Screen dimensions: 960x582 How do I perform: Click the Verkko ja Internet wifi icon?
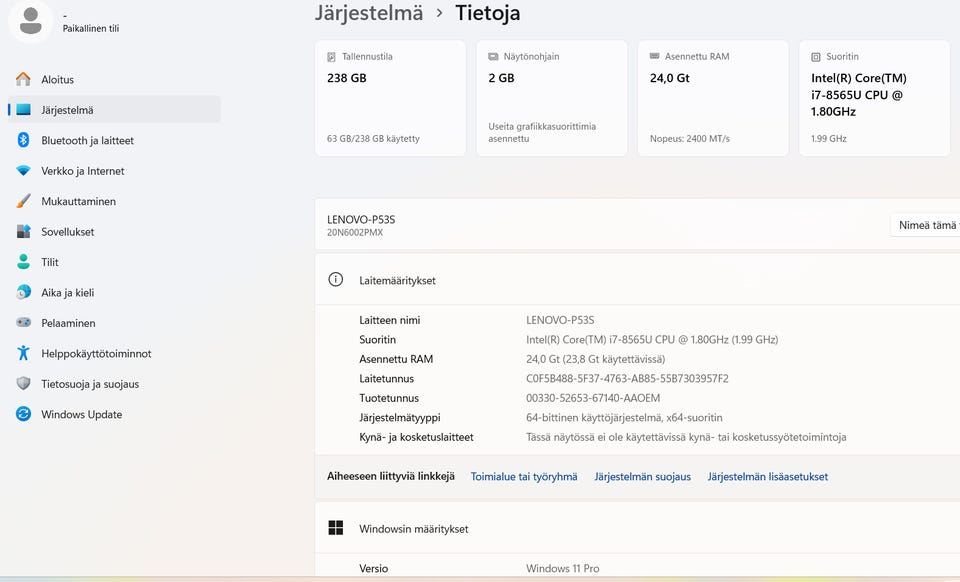(x=24, y=171)
